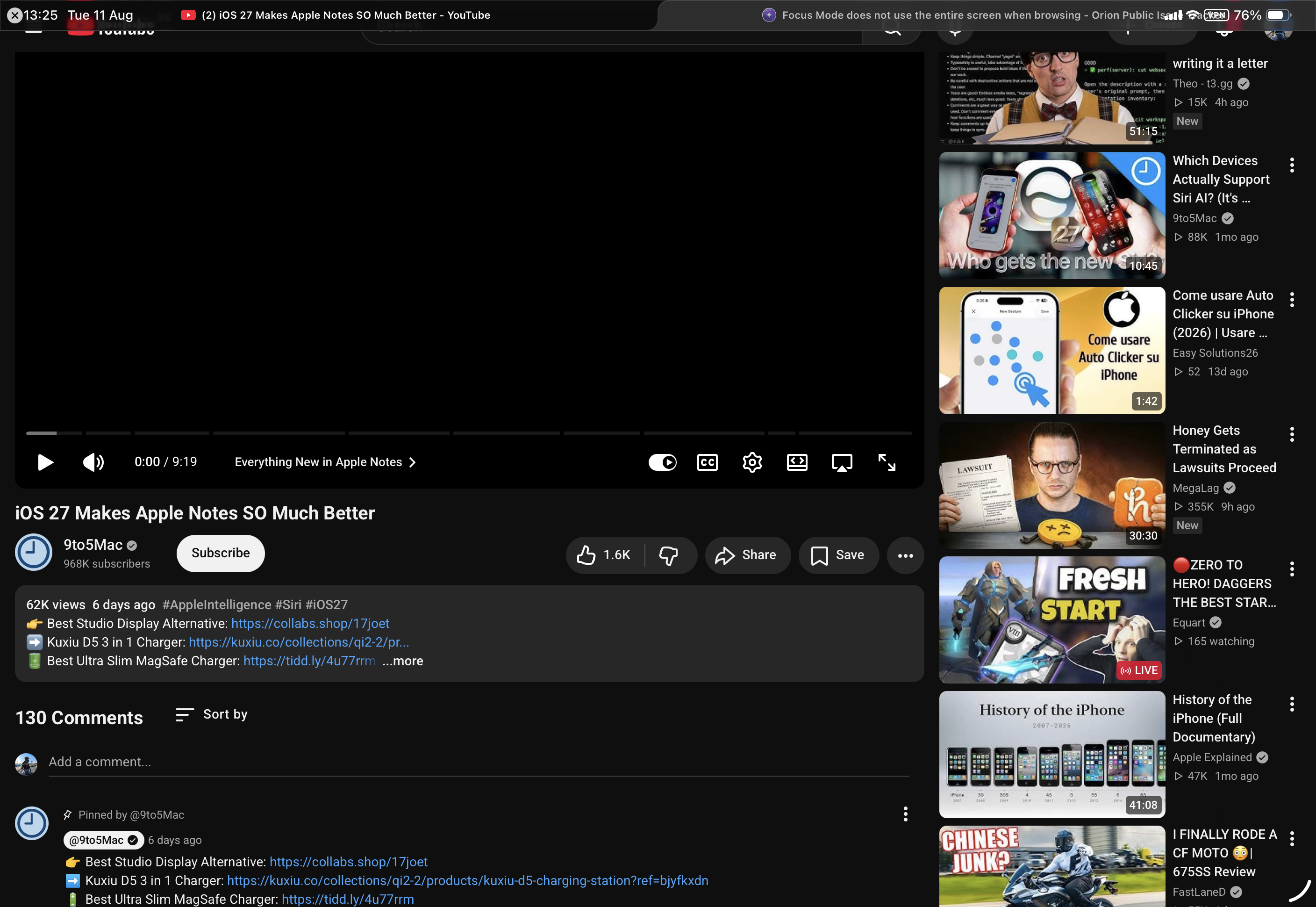Switch to theater mode
Image resolution: width=1316 pixels, height=907 pixels.
[x=797, y=462]
